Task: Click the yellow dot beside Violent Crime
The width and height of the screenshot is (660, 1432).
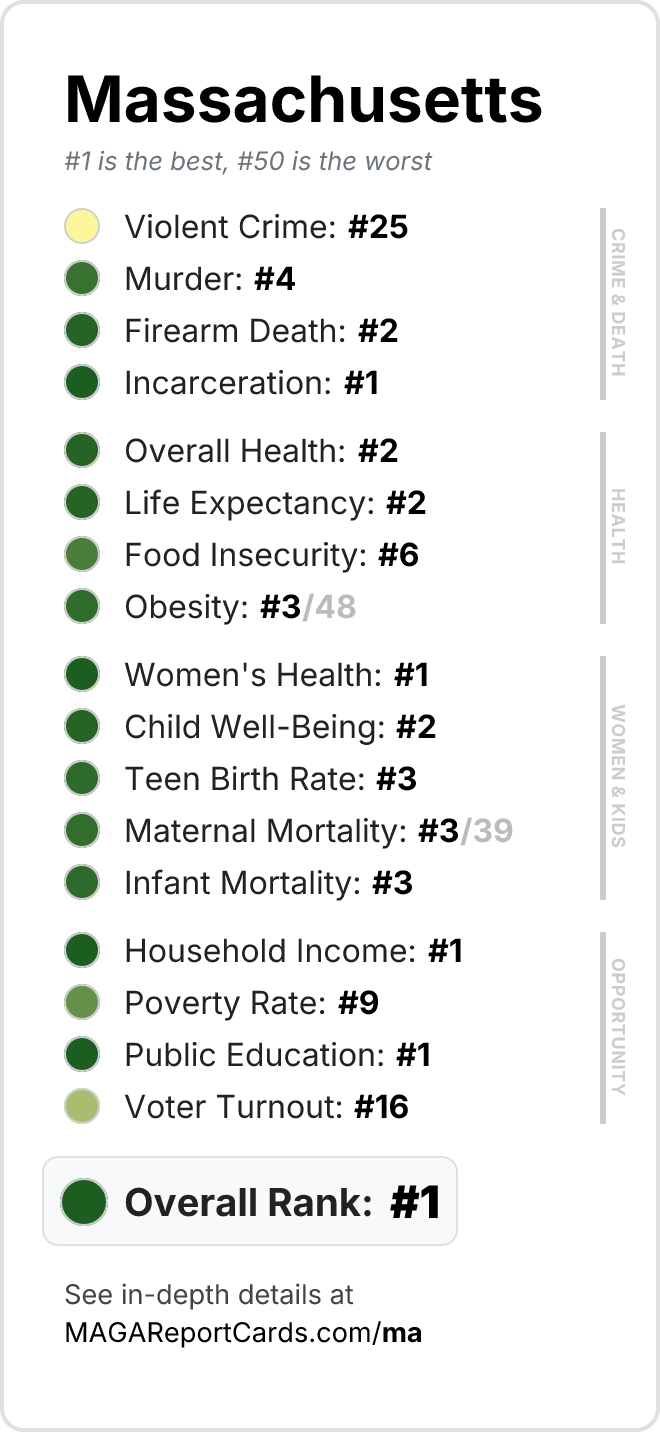Action: [x=82, y=227]
